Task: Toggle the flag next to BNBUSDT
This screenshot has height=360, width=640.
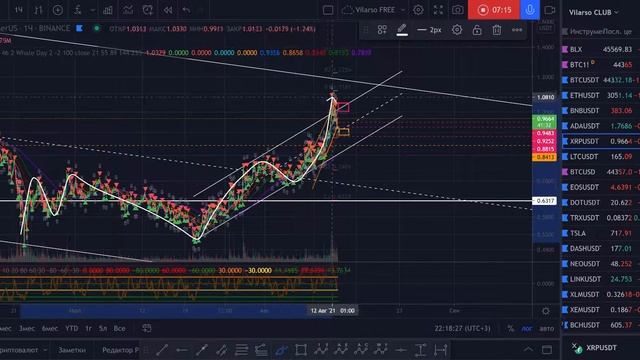Action: point(565,111)
